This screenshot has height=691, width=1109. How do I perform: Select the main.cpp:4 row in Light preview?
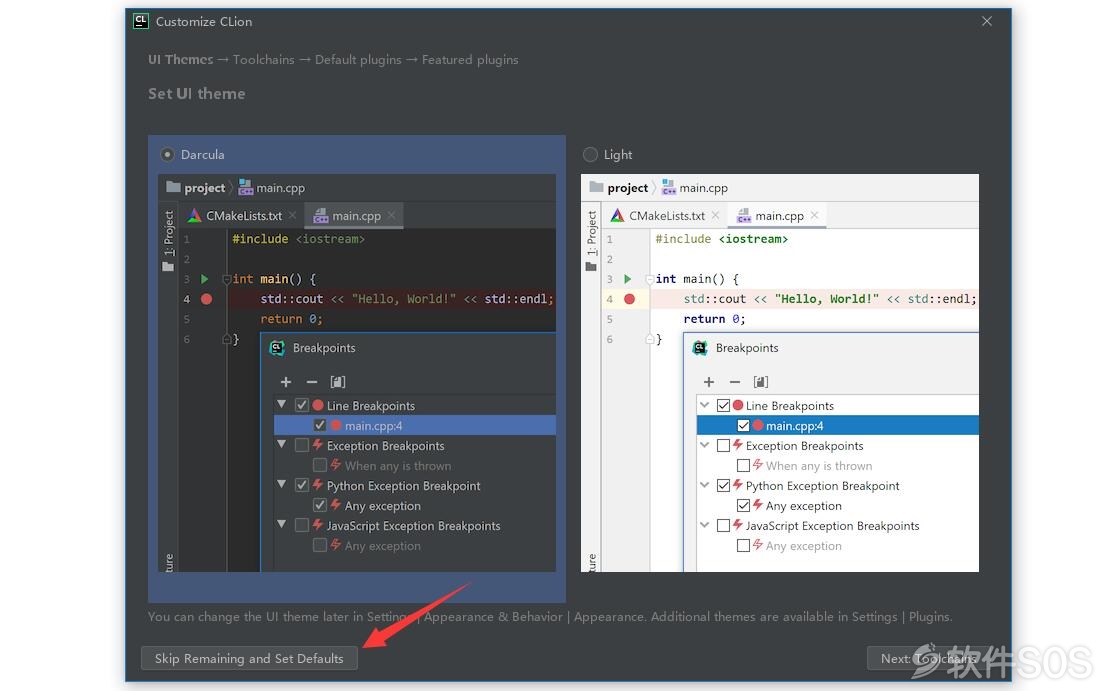pyautogui.click(x=838, y=425)
